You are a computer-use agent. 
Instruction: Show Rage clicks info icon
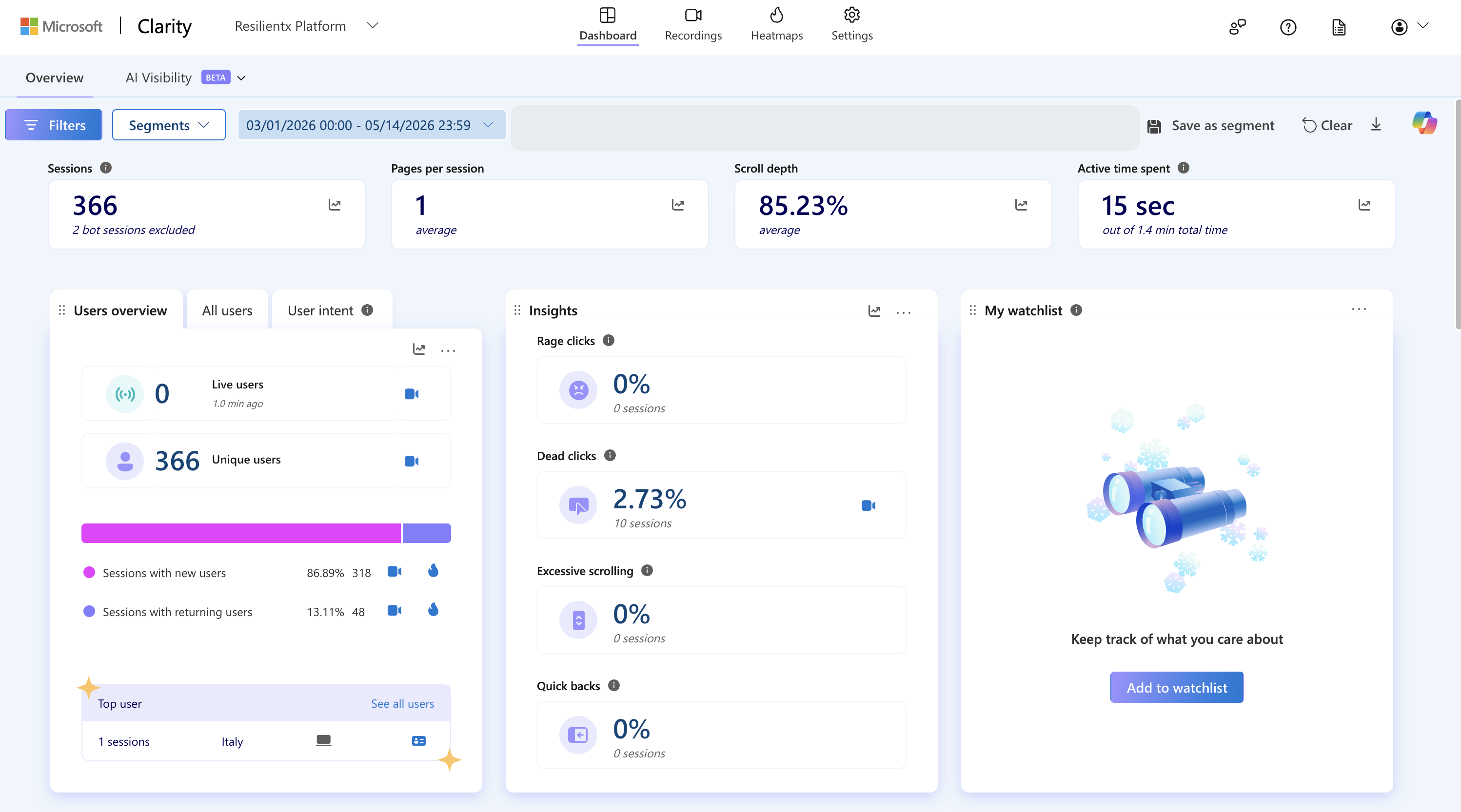click(609, 340)
